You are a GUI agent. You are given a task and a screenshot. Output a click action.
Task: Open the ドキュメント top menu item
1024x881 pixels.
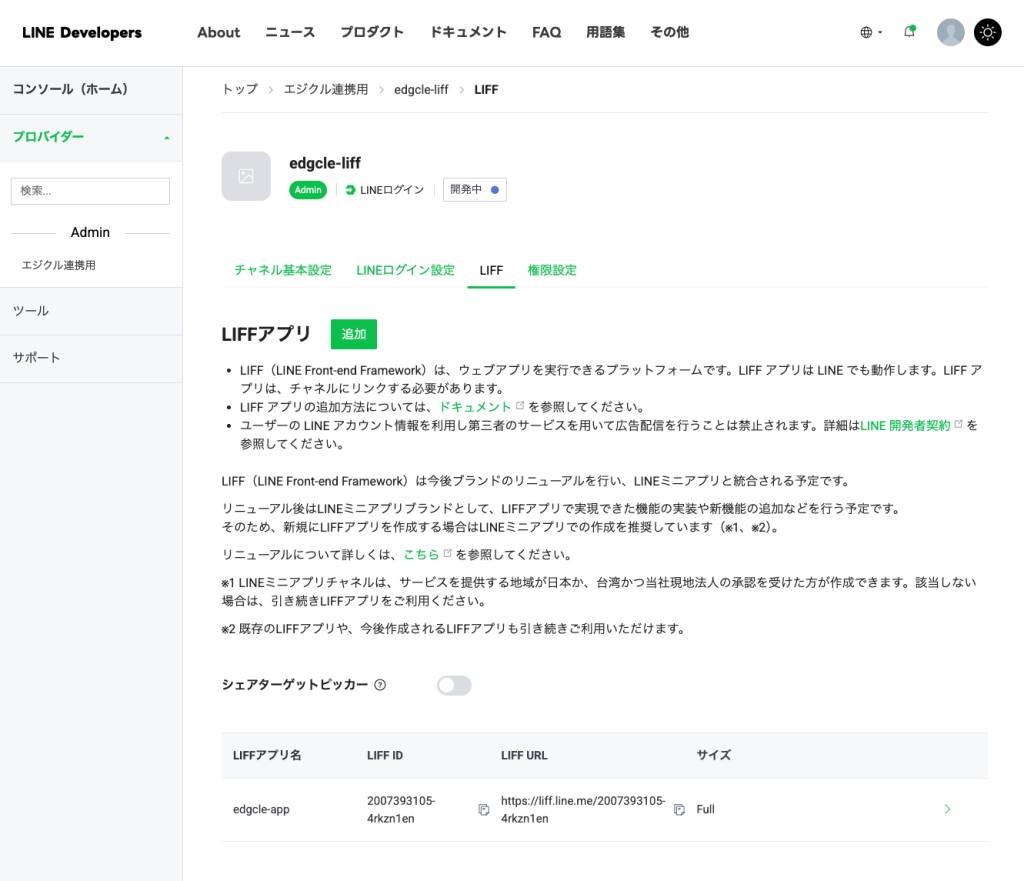tap(468, 32)
